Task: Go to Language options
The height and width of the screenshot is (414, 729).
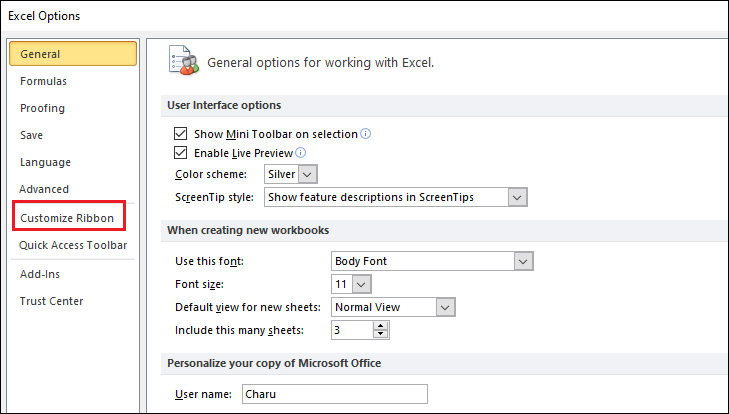Action: coord(45,162)
